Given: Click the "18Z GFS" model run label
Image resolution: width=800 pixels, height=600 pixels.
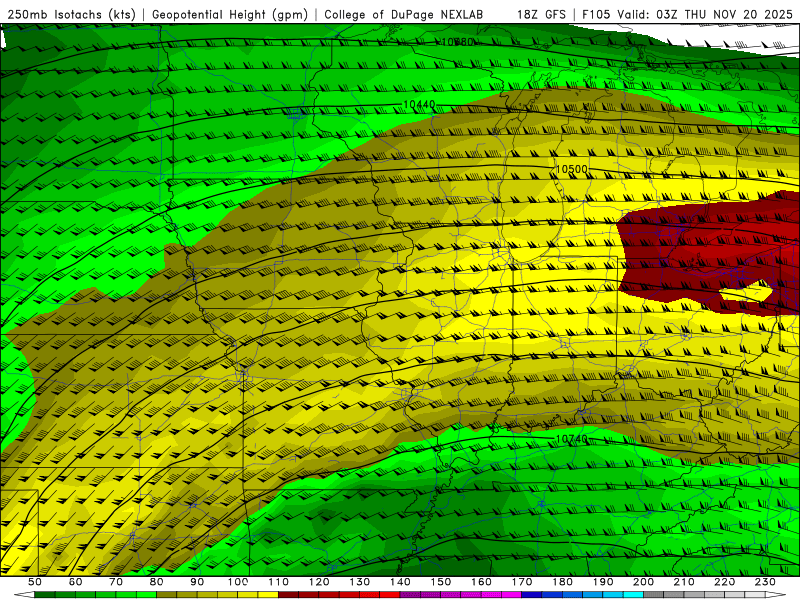Looking at the screenshot, I should [541, 14].
